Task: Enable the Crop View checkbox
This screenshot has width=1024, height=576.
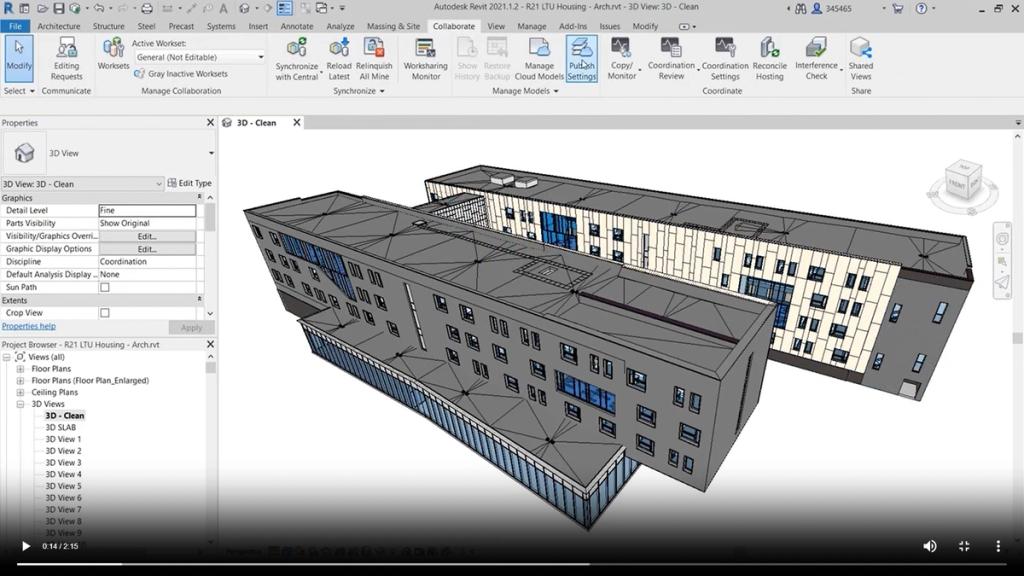Action: tap(104, 312)
